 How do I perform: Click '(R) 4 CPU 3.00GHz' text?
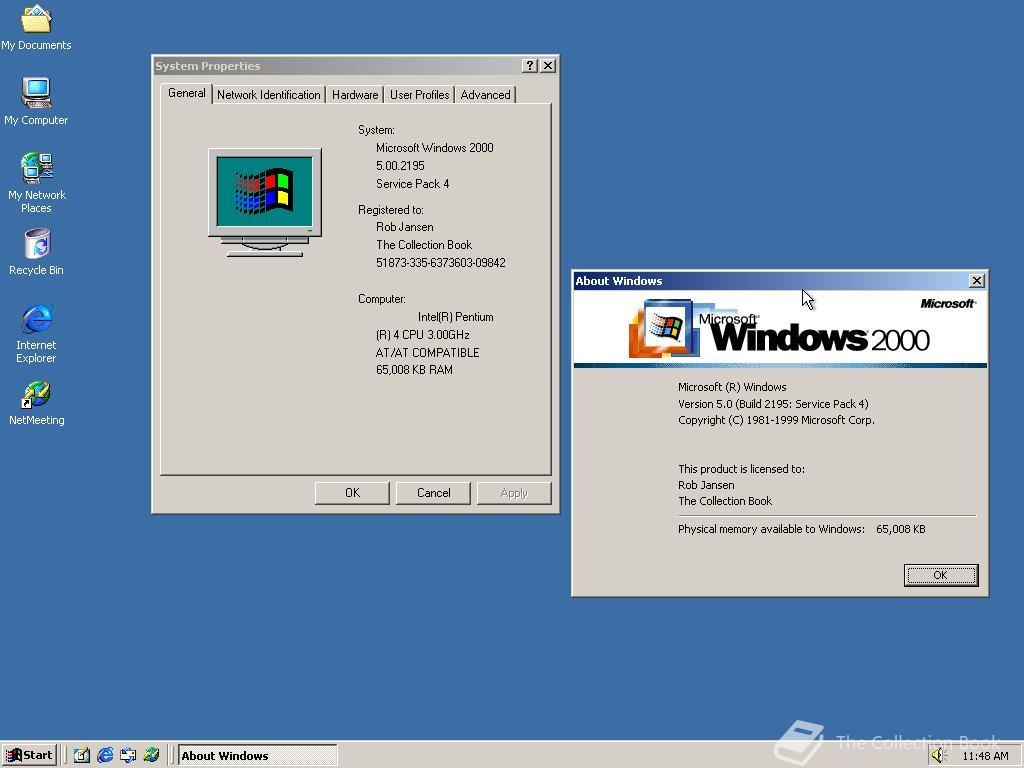coord(423,335)
